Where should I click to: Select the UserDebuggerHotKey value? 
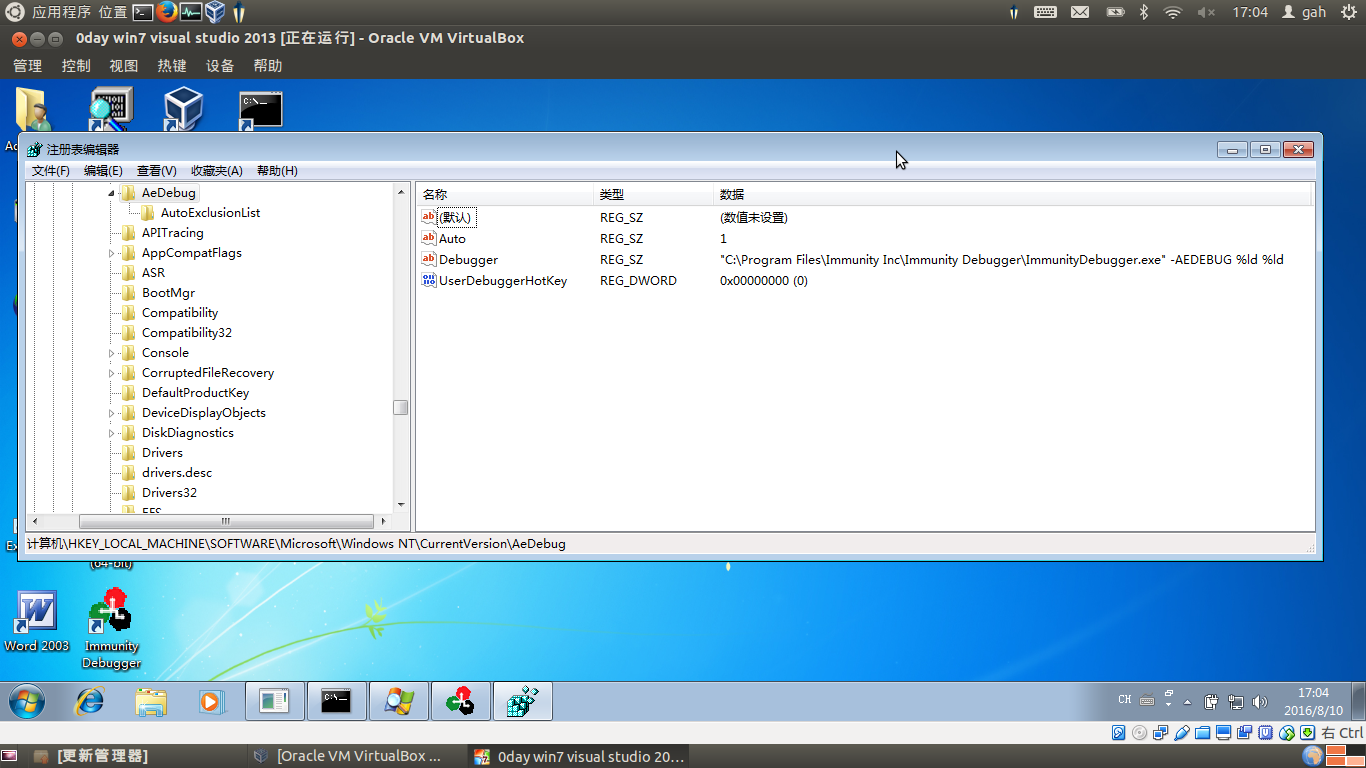point(503,281)
